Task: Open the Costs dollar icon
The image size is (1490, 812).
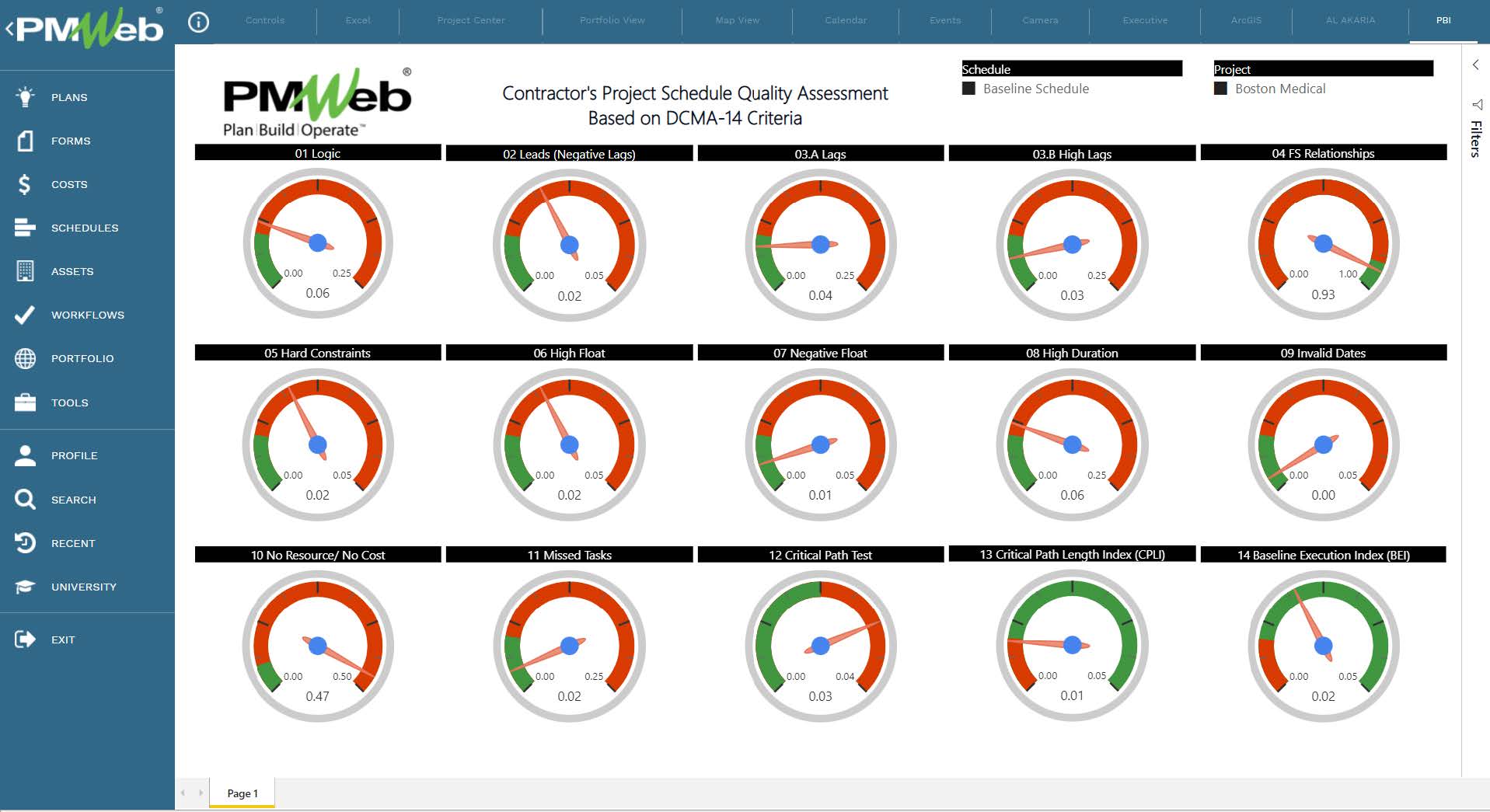Action: tap(25, 184)
